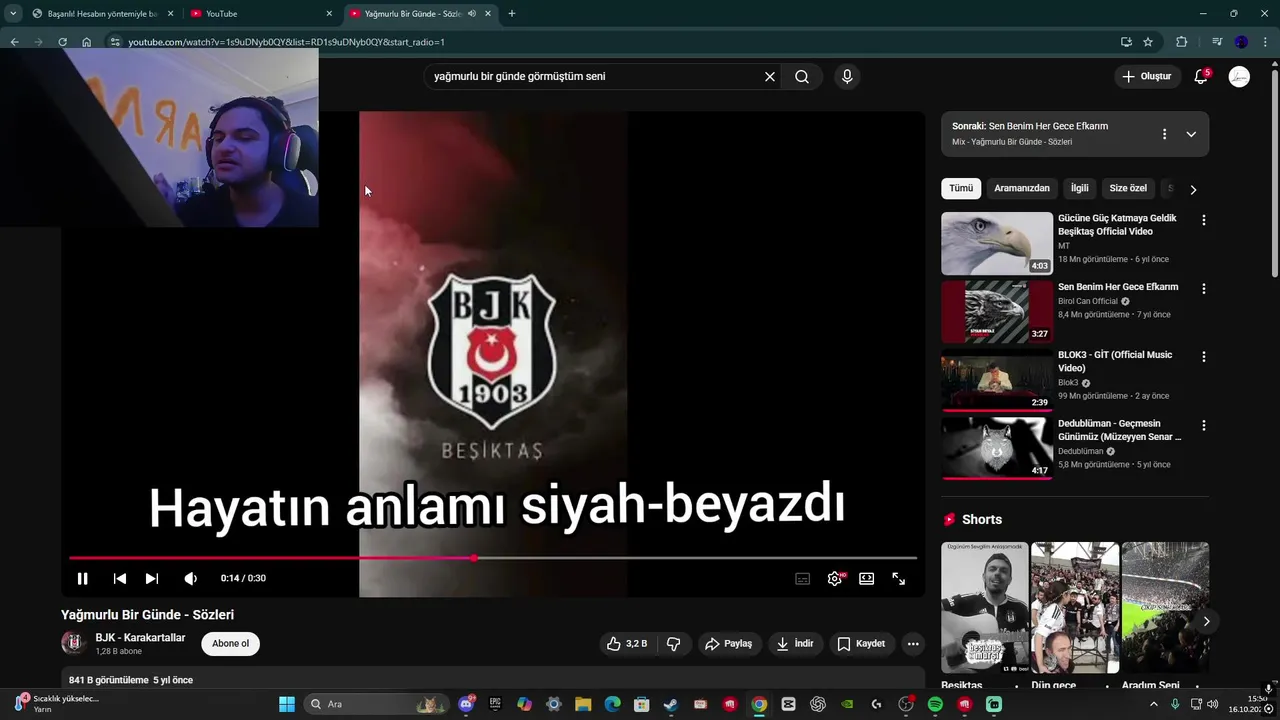Toggle subtitles in the player
Viewport: 1280px width, 720px height.
(x=802, y=578)
